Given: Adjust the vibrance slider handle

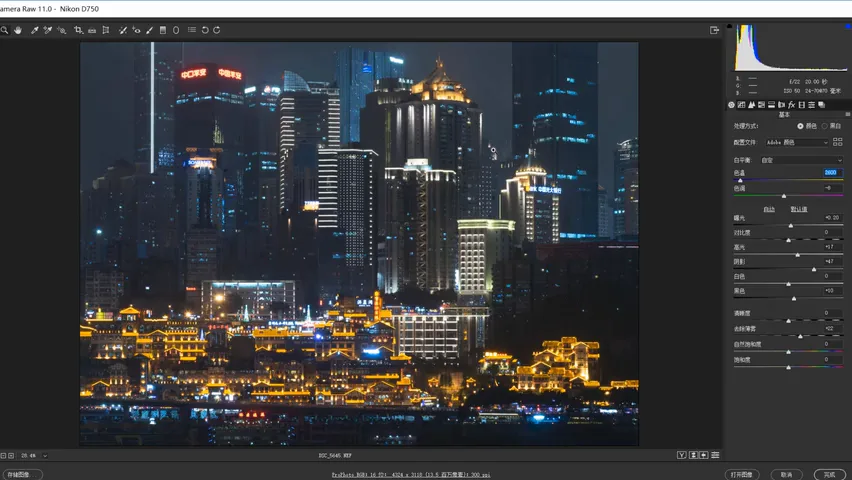Looking at the screenshot, I should (x=788, y=352).
